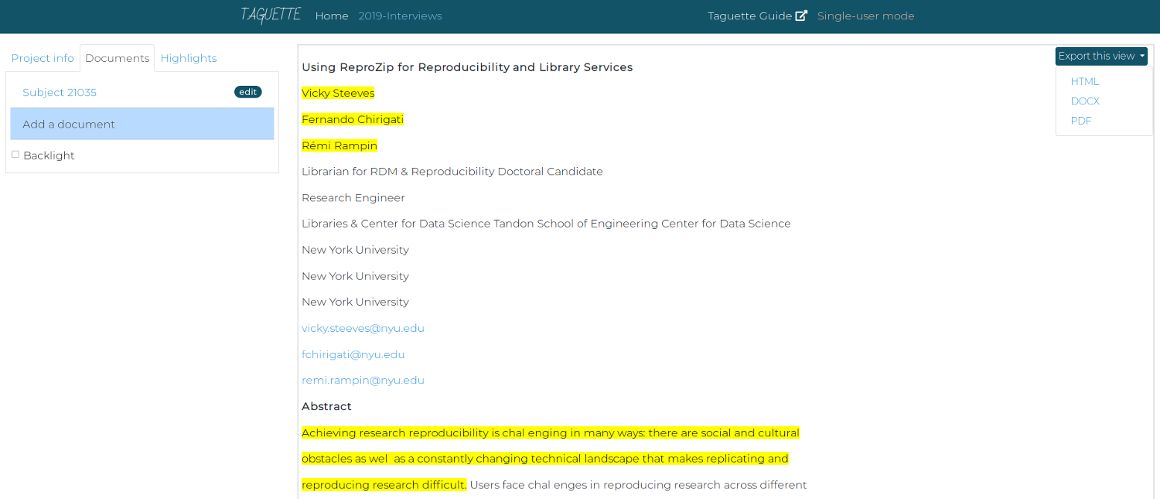Open email link vicky.steeves@nyu.edu
Screen dimensions: 1160x499
pyautogui.click(x=363, y=327)
